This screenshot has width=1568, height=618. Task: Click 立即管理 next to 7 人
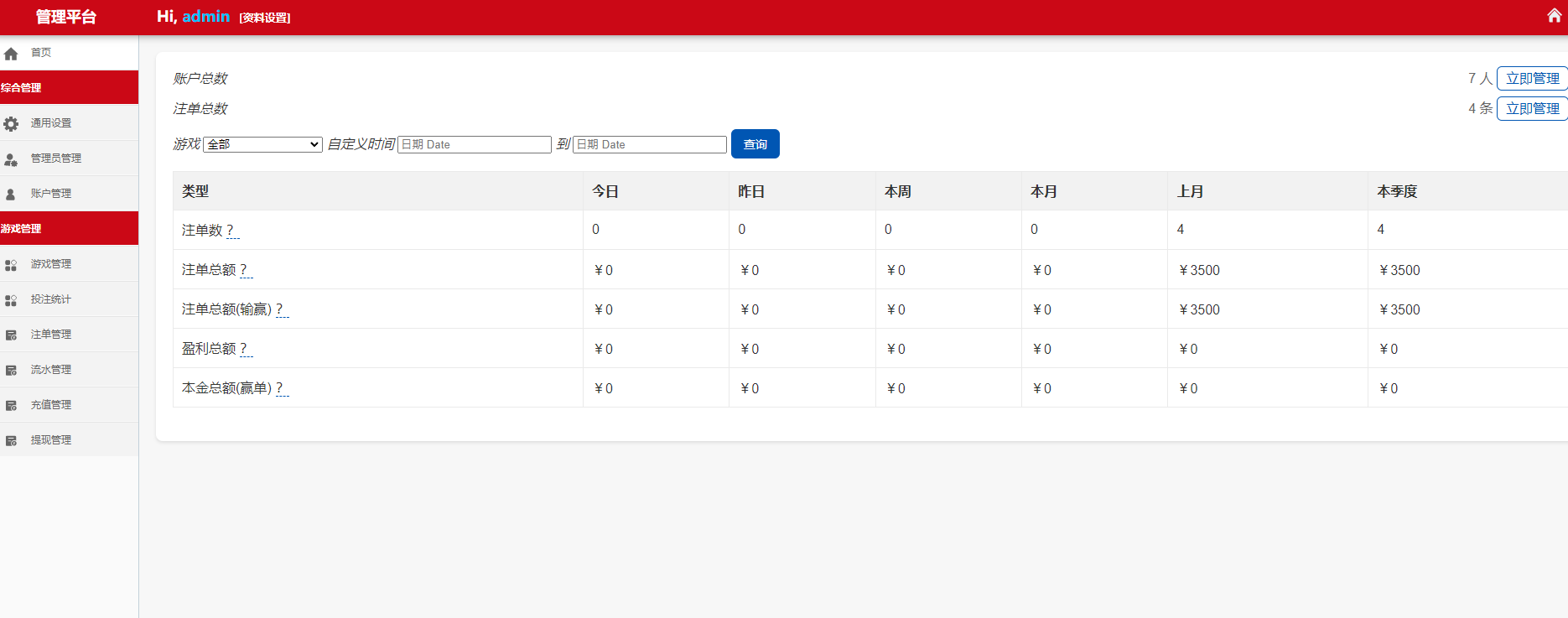click(x=1532, y=78)
